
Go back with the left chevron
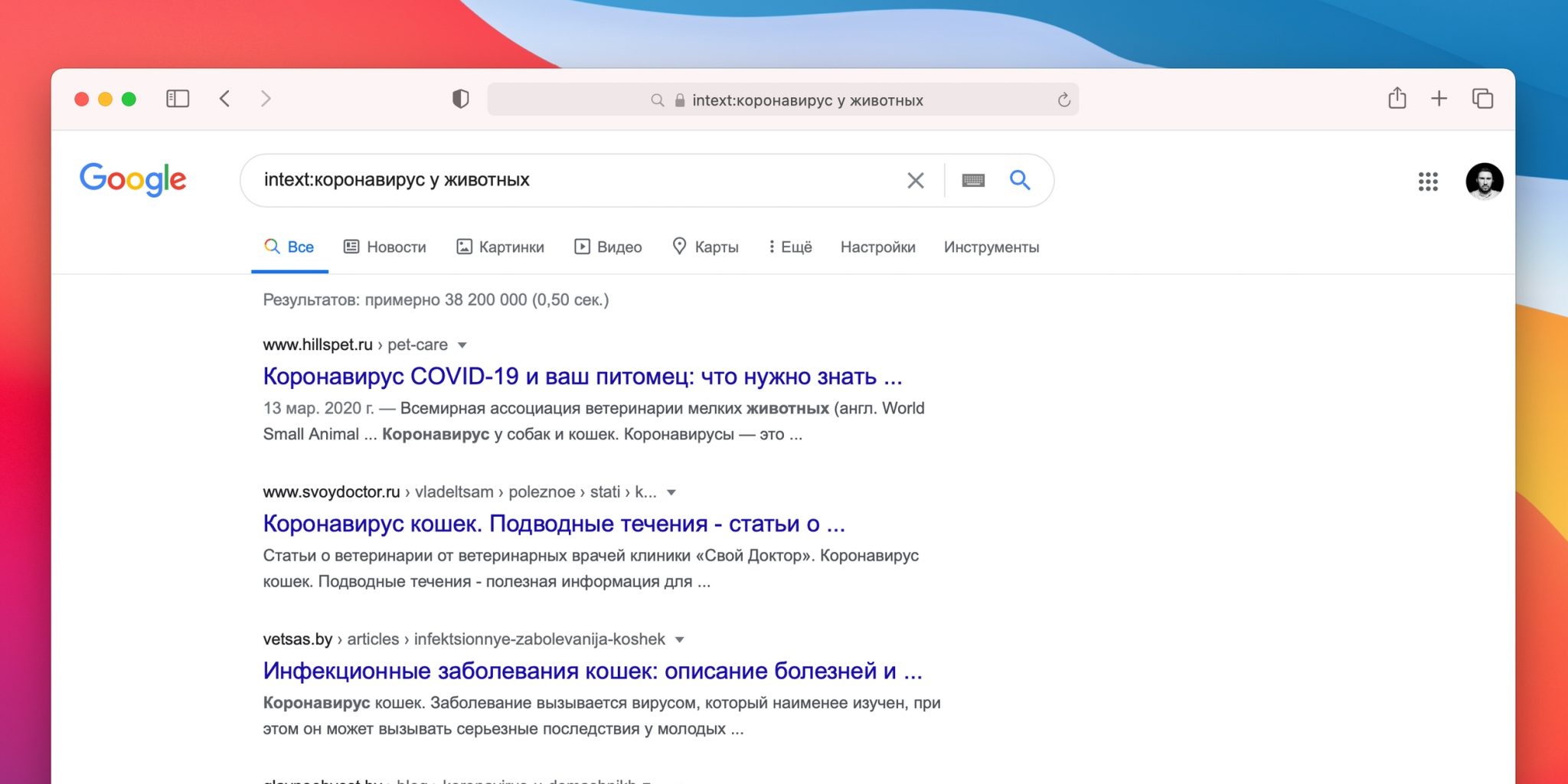[x=224, y=99]
